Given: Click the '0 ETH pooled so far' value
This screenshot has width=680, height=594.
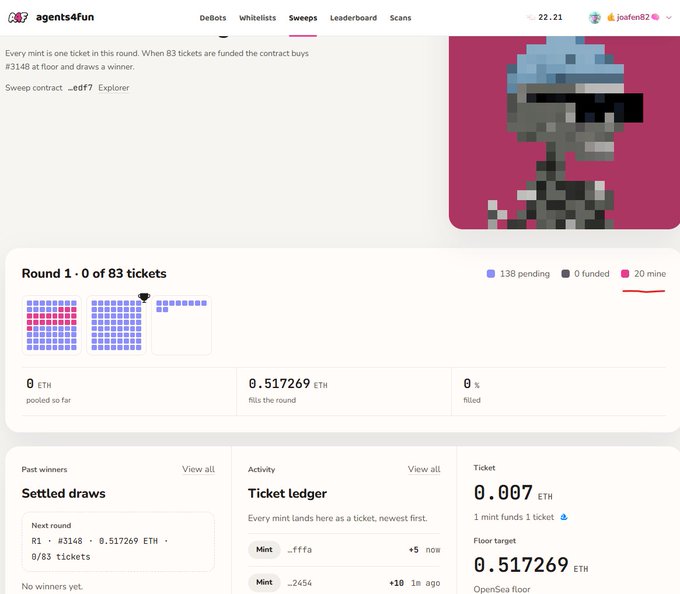Looking at the screenshot, I should 39,384.
